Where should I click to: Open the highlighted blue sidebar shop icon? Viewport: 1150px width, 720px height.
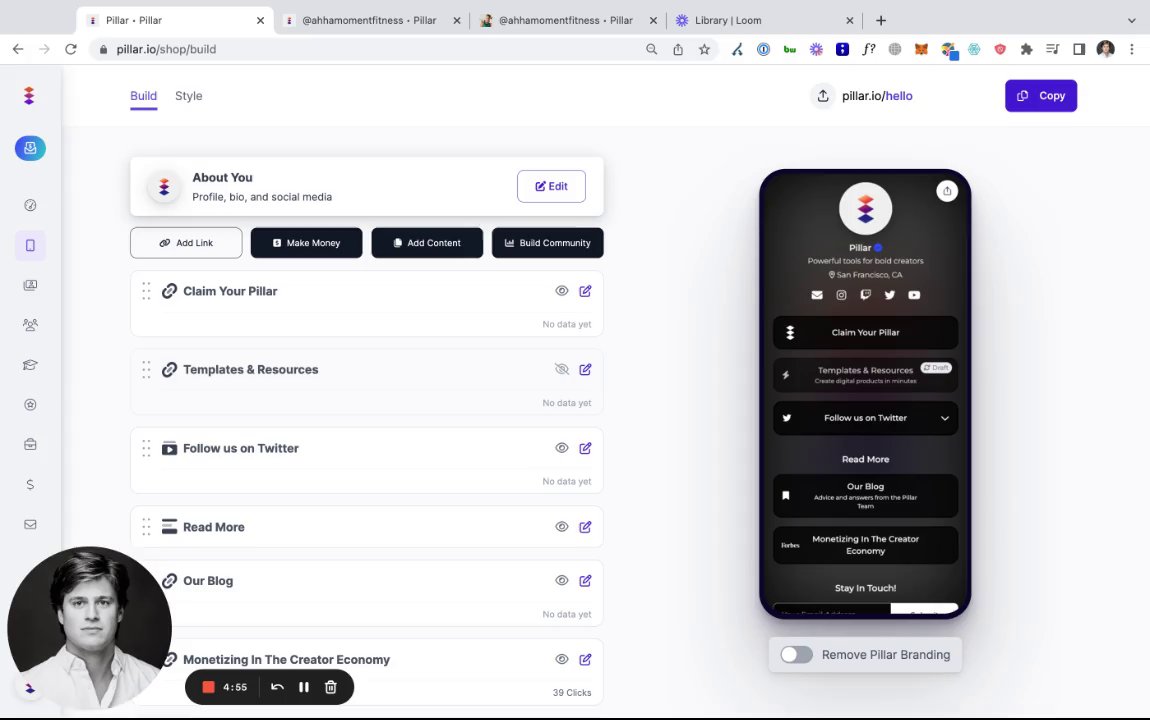point(30,148)
